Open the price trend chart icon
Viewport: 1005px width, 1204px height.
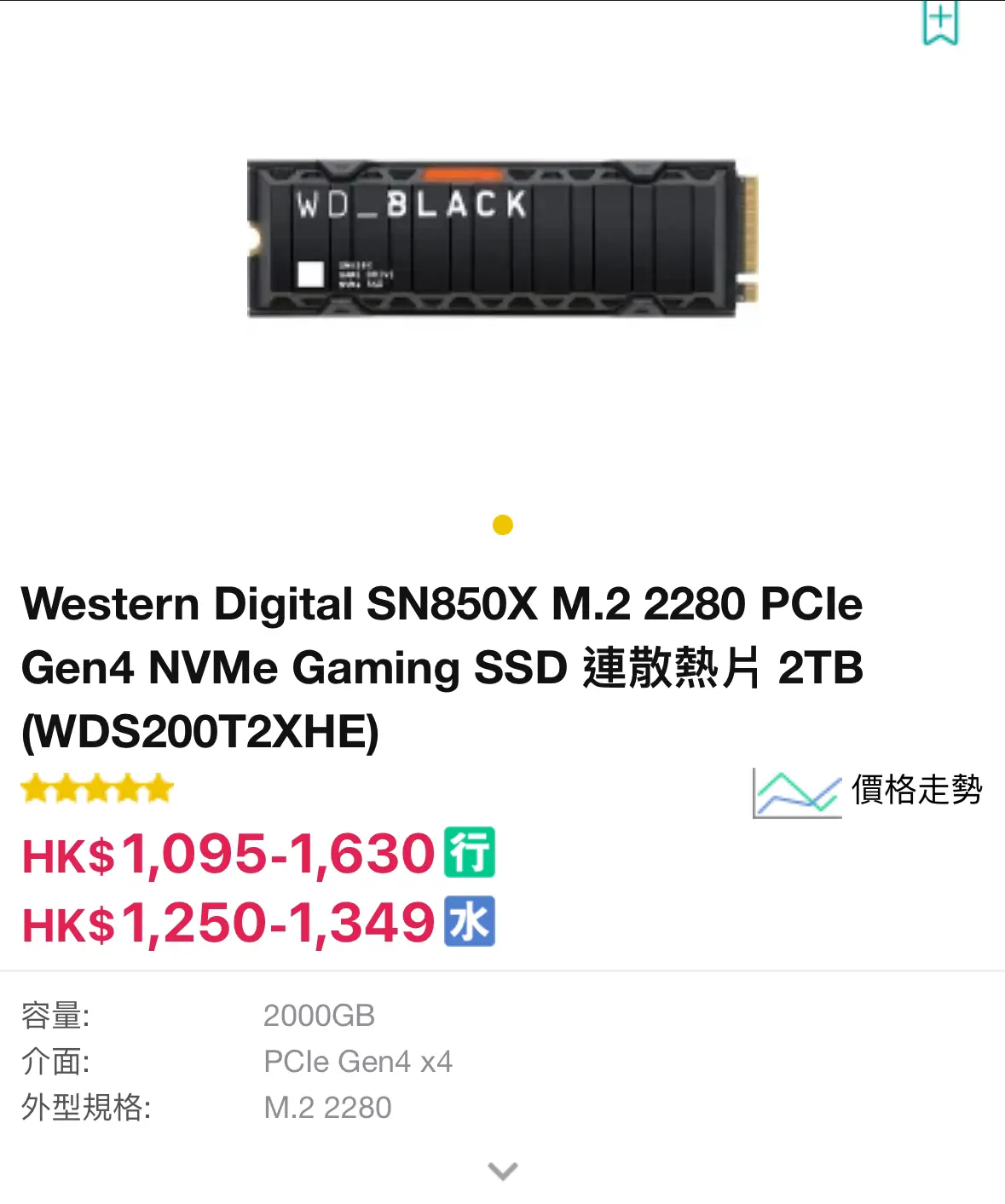(x=797, y=792)
